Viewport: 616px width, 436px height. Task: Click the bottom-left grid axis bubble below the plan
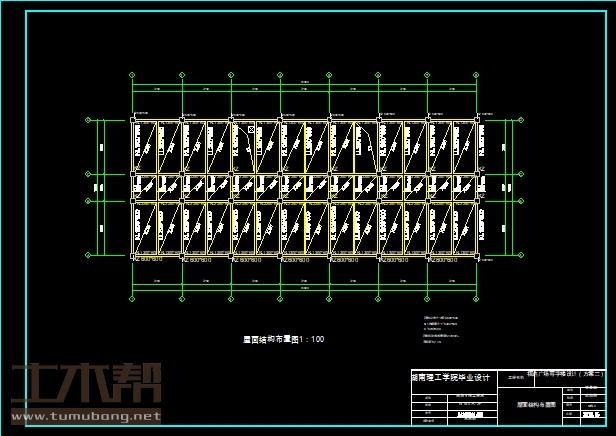[133, 298]
